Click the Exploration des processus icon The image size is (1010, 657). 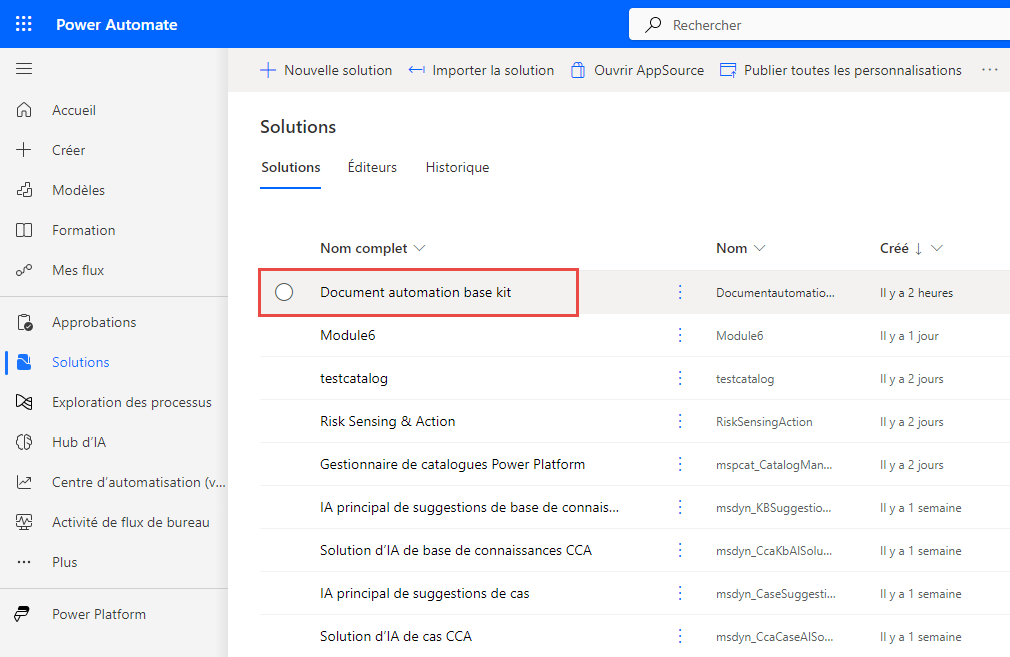click(24, 402)
